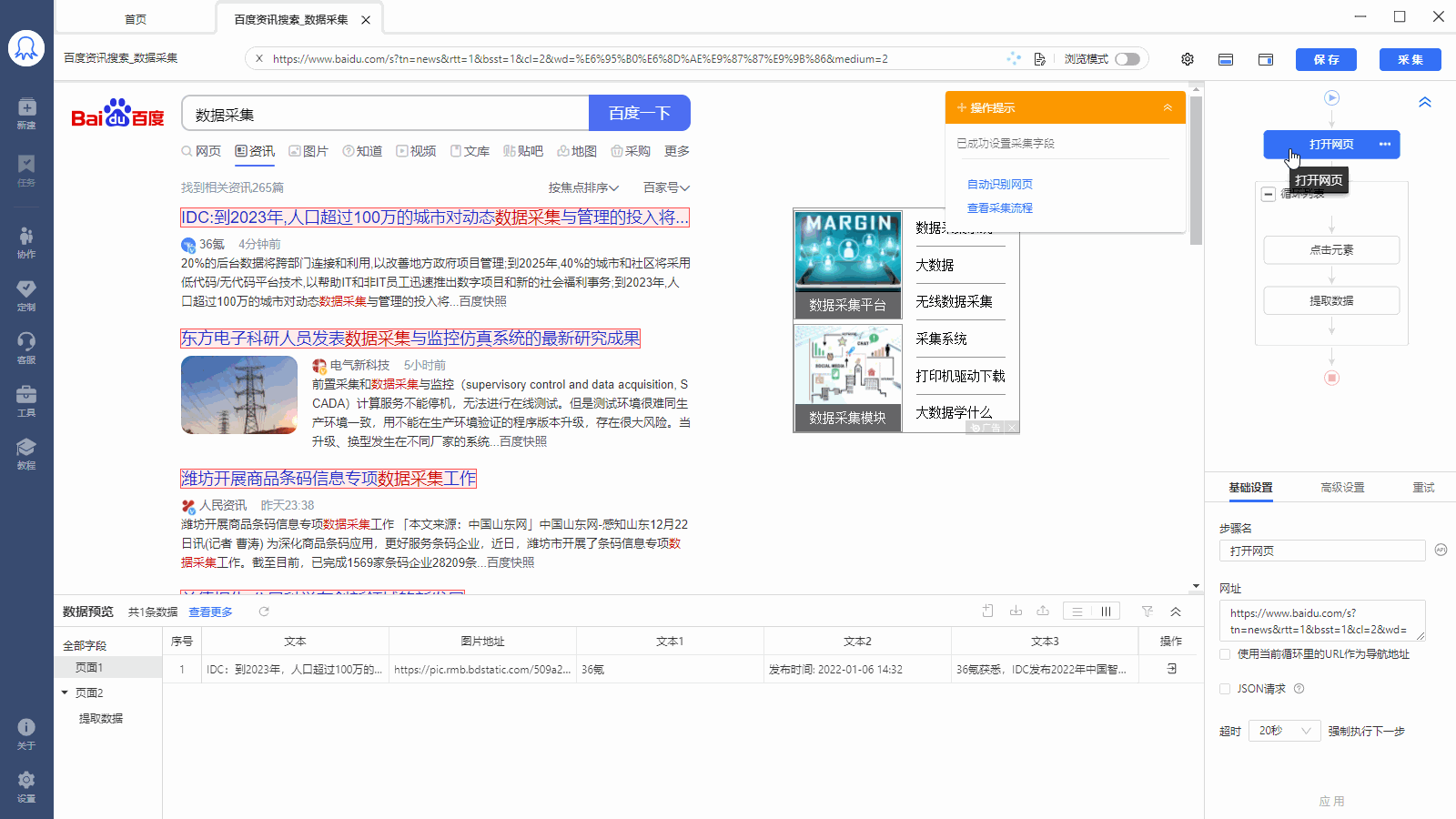The width and height of the screenshot is (1456, 819).
Task: Open Baidu 网页 tab
Action: pos(201,151)
